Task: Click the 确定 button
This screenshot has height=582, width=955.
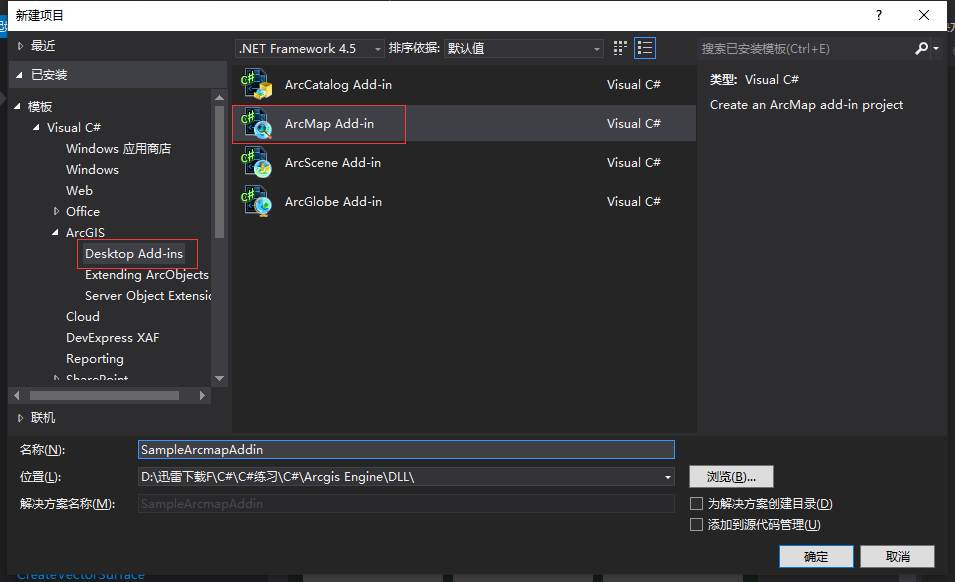Action: coord(816,556)
